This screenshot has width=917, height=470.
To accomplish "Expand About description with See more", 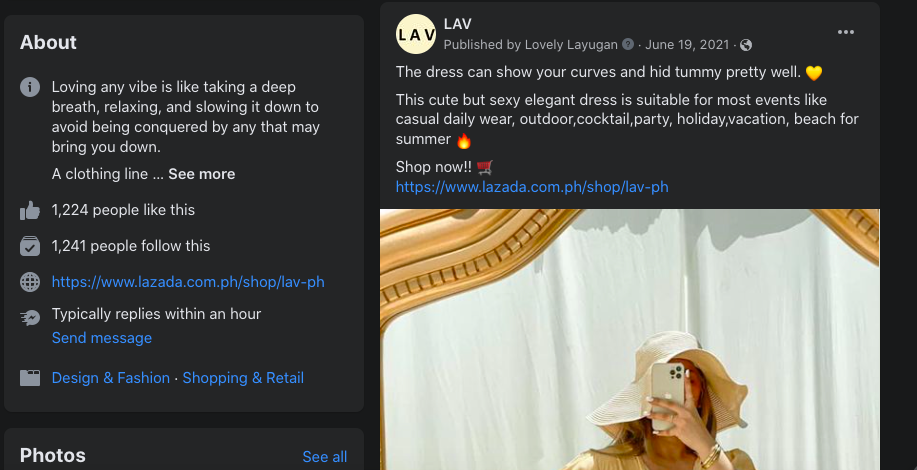I will [202, 174].
